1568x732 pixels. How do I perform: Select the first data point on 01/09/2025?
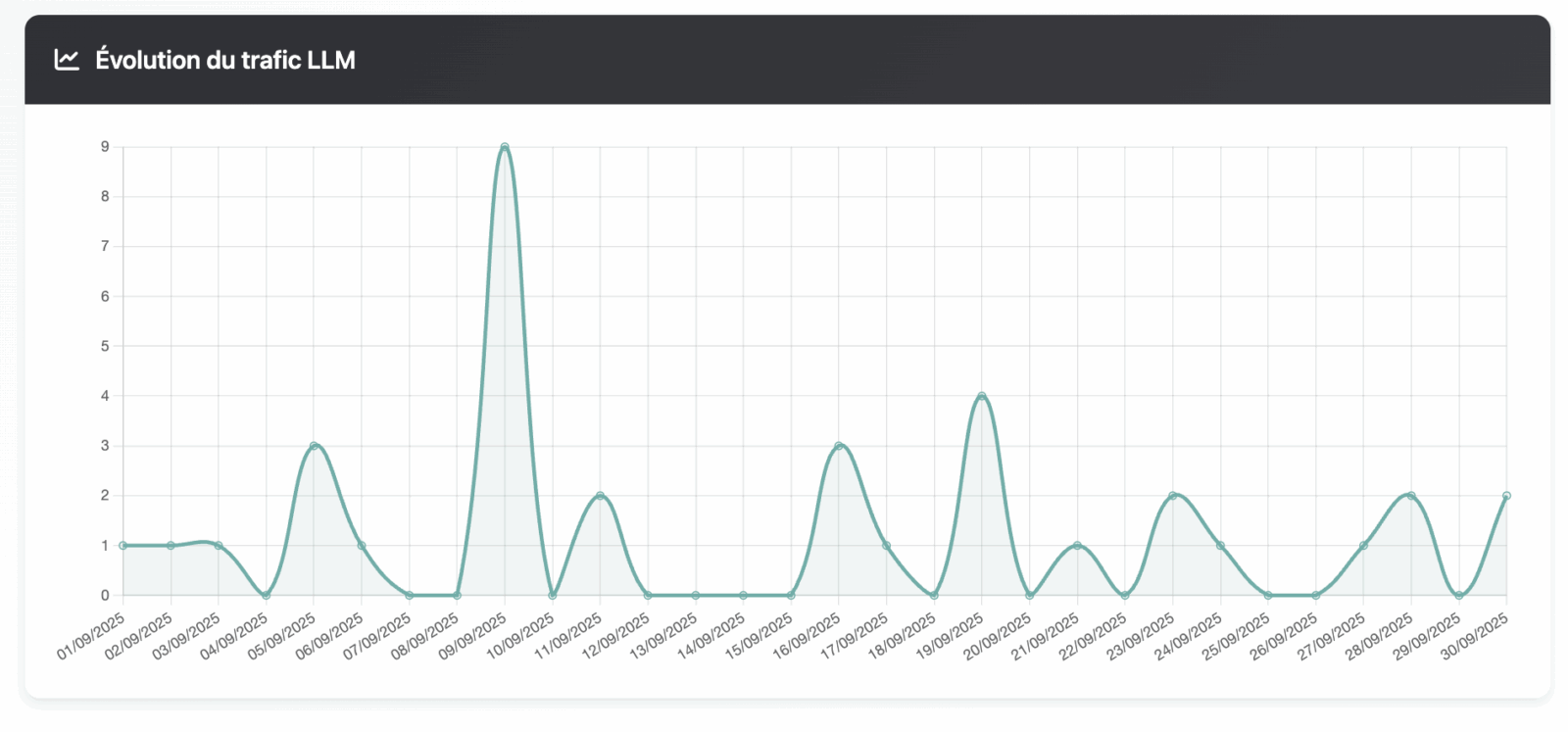pos(123,546)
